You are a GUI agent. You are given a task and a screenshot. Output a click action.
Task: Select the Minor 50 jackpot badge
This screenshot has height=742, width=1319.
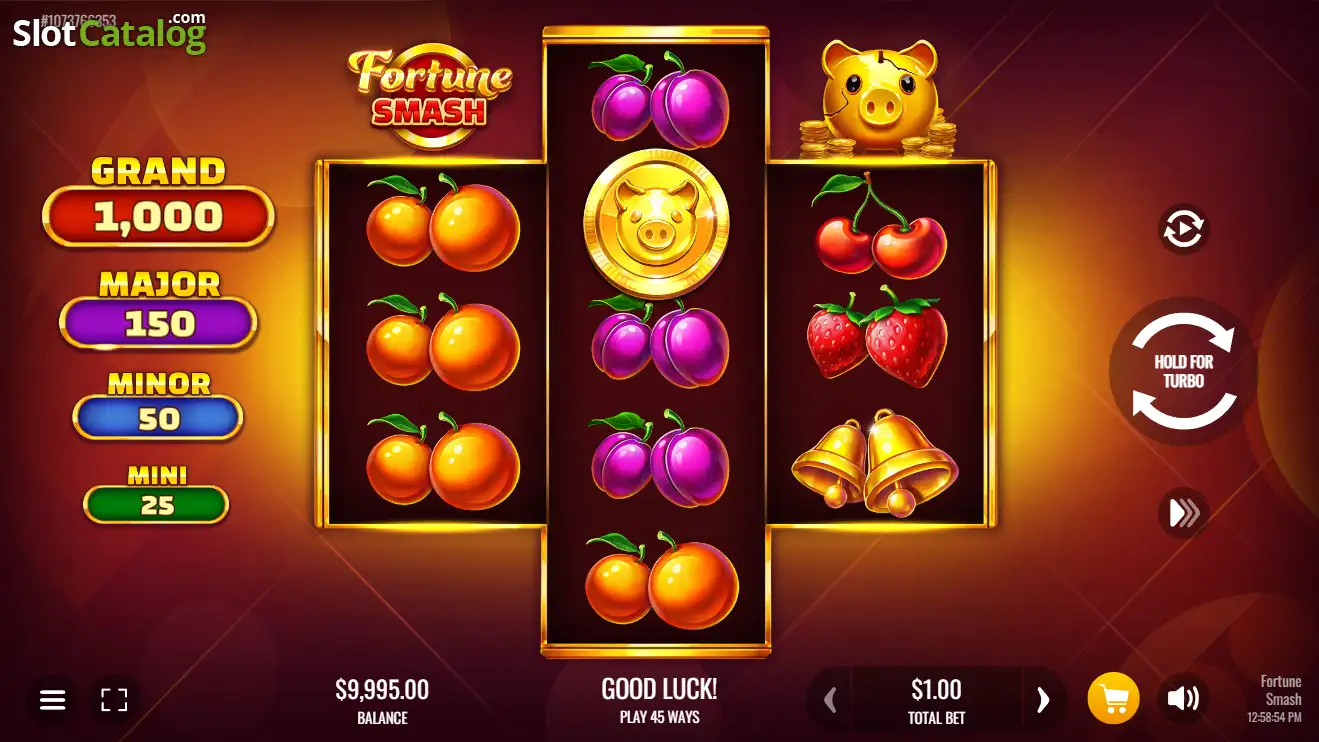coord(158,405)
